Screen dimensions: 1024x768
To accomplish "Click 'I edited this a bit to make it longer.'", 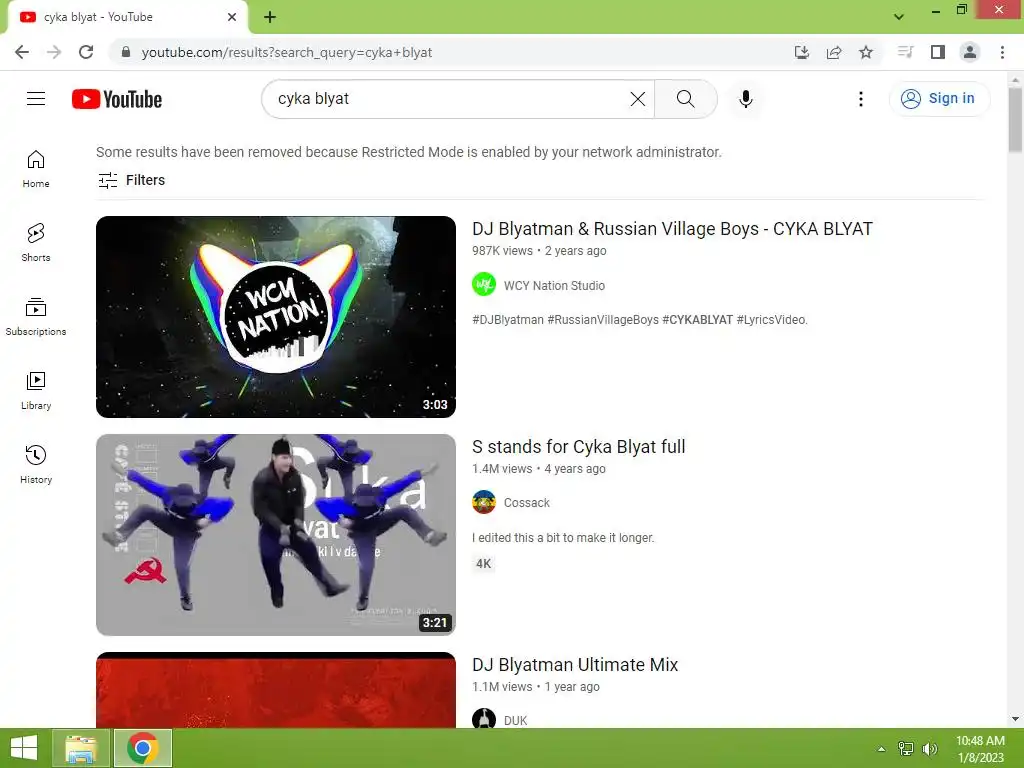I will [x=563, y=537].
